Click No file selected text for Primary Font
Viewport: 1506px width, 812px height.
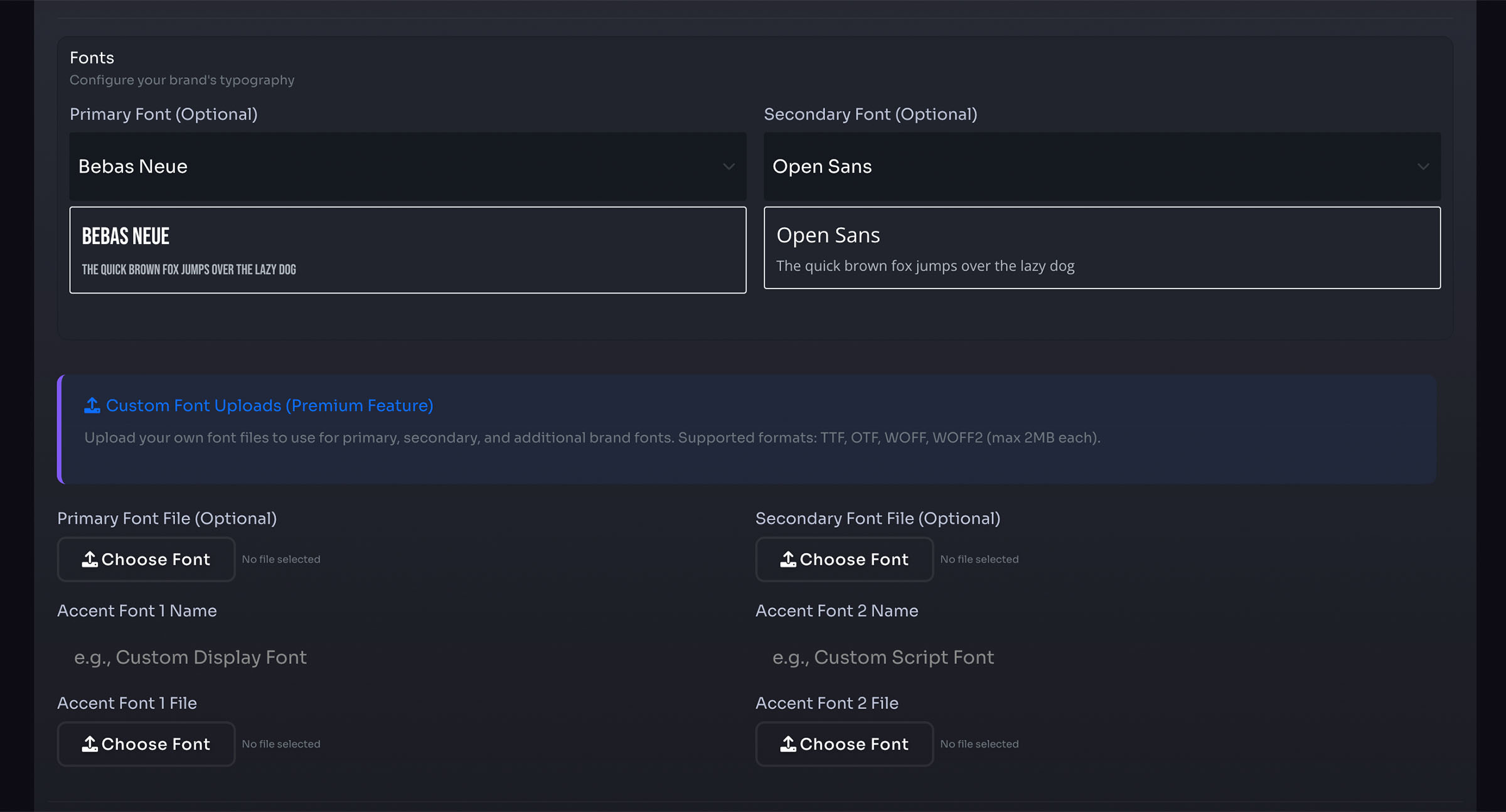click(281, 559)
